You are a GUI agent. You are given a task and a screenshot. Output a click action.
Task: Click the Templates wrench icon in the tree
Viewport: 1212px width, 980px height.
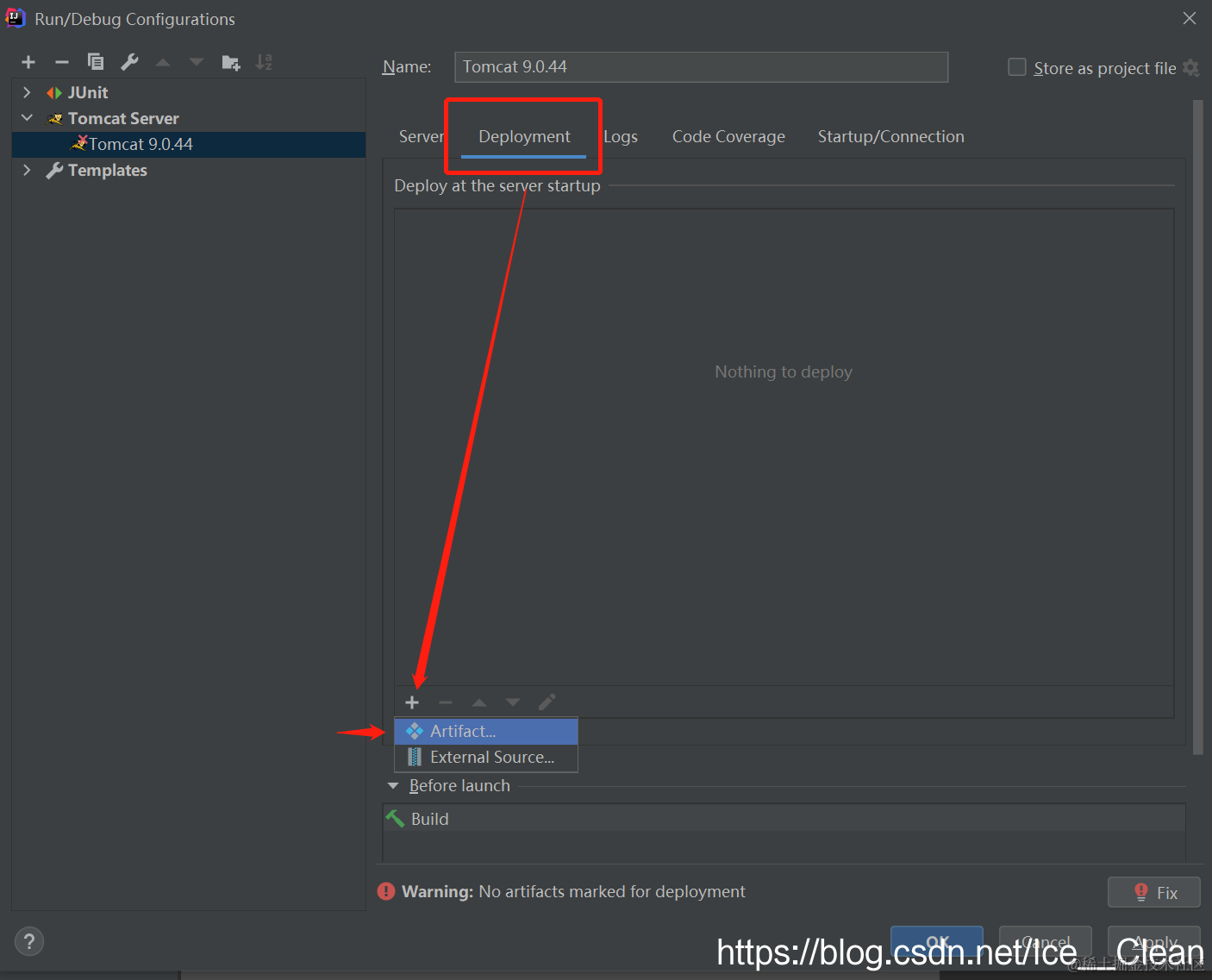[54, 171]
